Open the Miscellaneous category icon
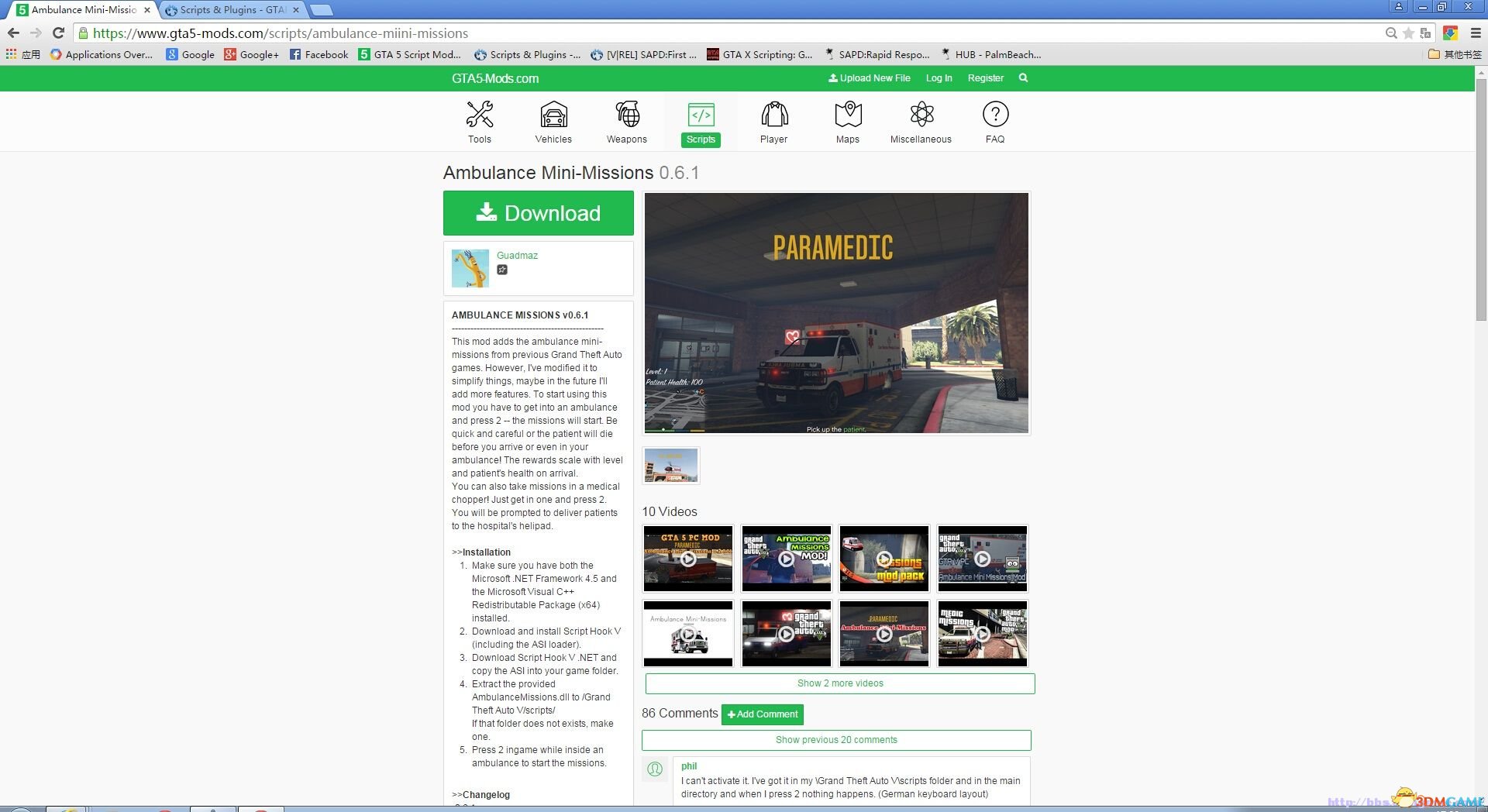The width and height of the screenshot is (1488, 812). pos(921,115)
